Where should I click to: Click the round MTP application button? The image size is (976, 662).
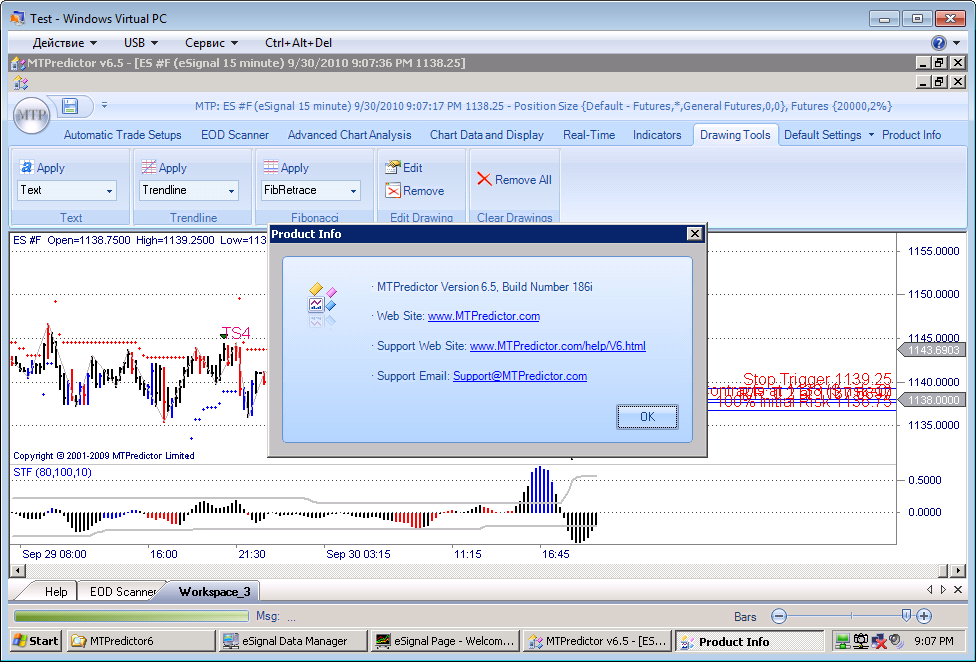(32, 114)
